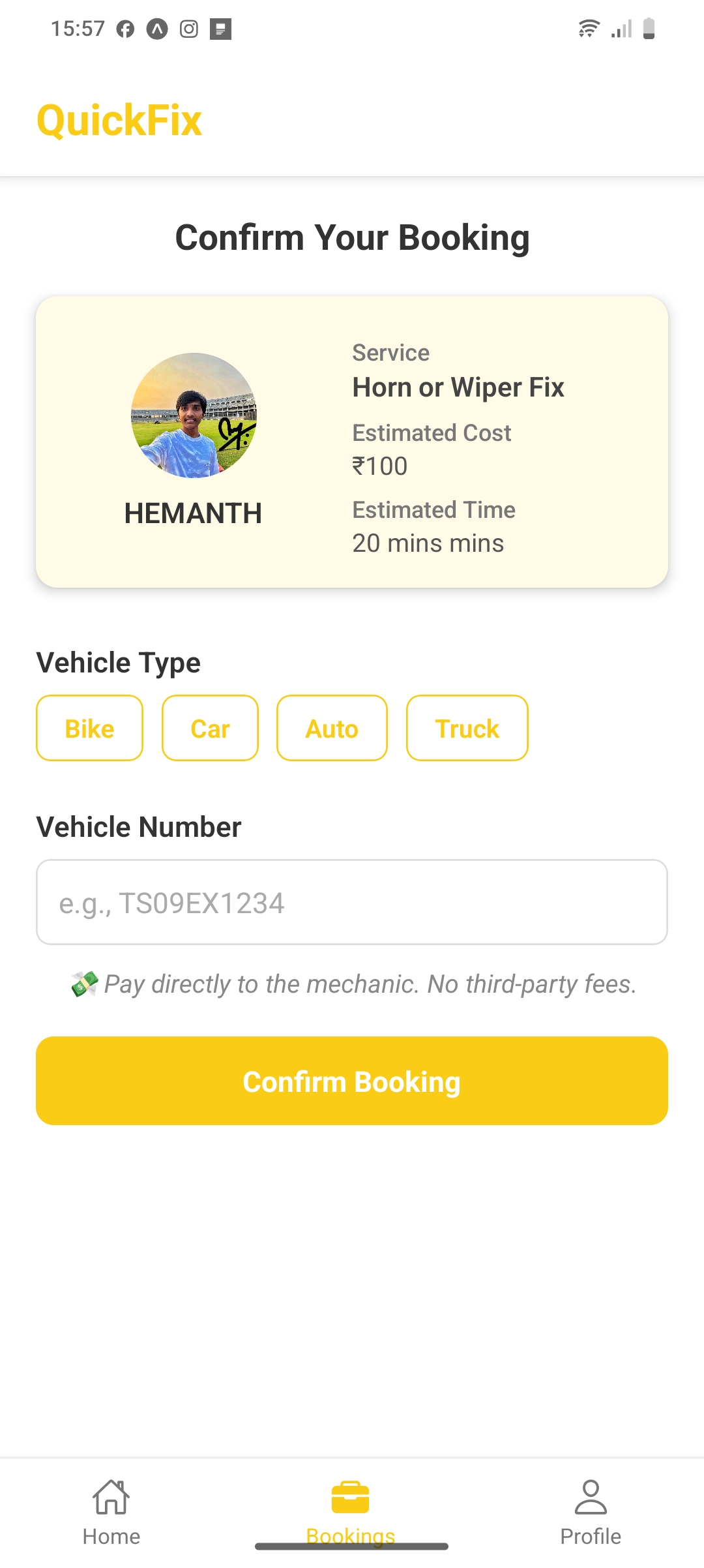
Task: Focus the Vehicle Number input field
Action: (352, 902)
